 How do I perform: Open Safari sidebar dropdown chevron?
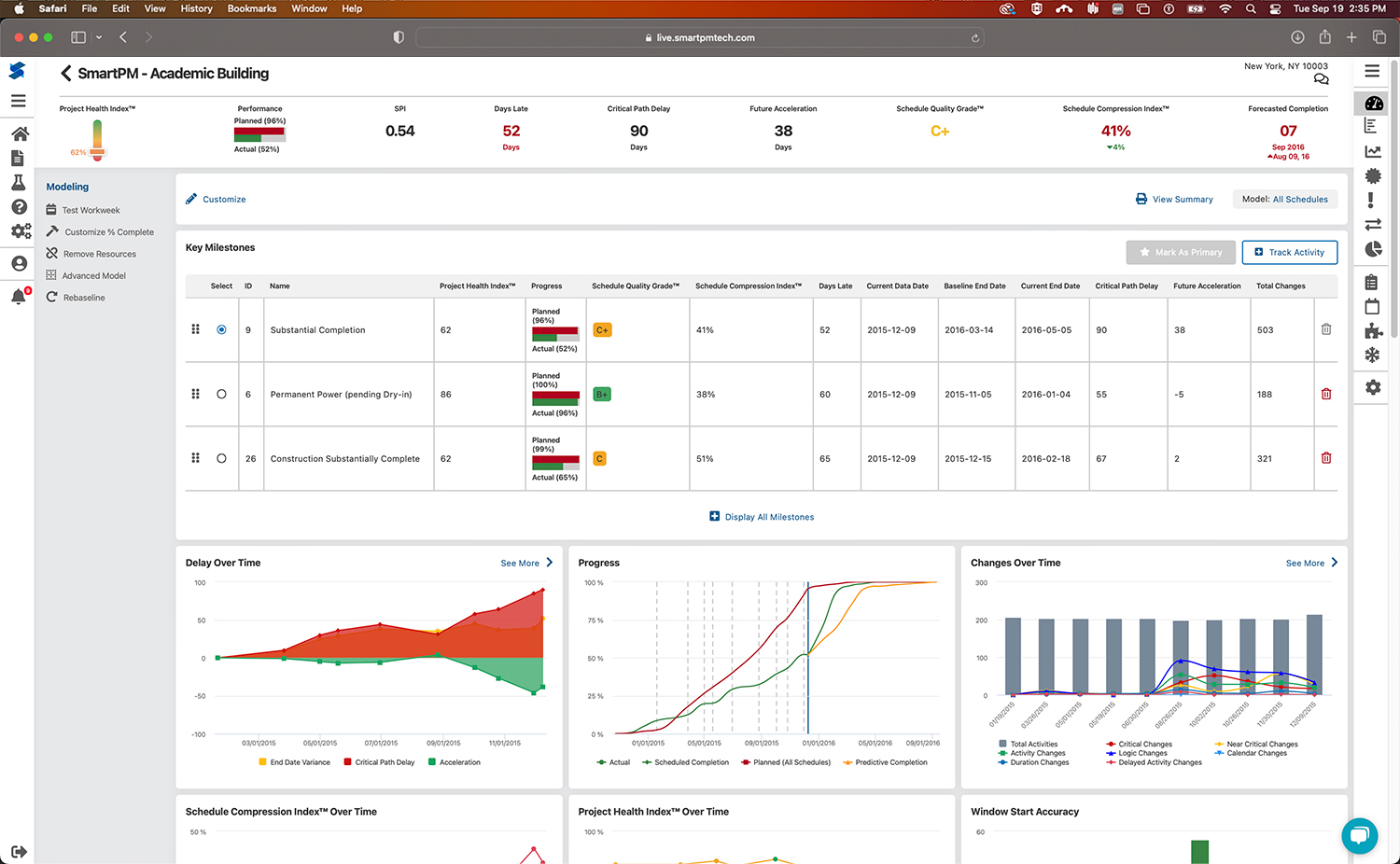coord(99,37)
